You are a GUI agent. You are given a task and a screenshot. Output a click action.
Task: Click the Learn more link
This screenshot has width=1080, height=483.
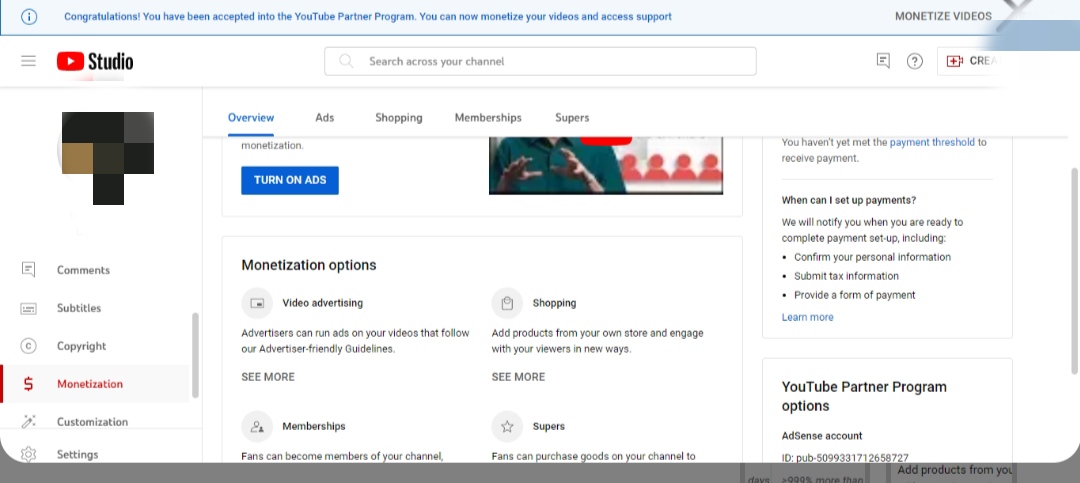coord(807,317)
